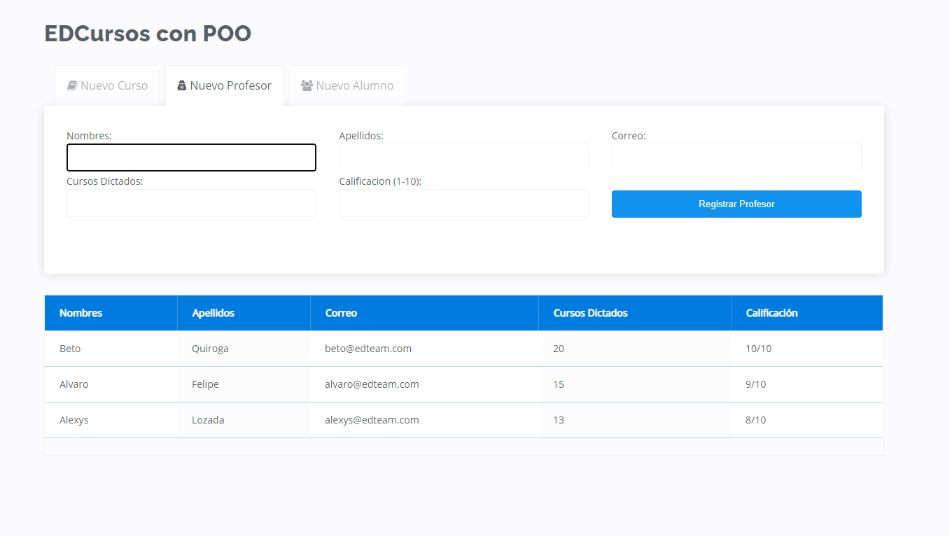
Task: Click Alvaro's name in the table
Action: (x=74, y=384)
